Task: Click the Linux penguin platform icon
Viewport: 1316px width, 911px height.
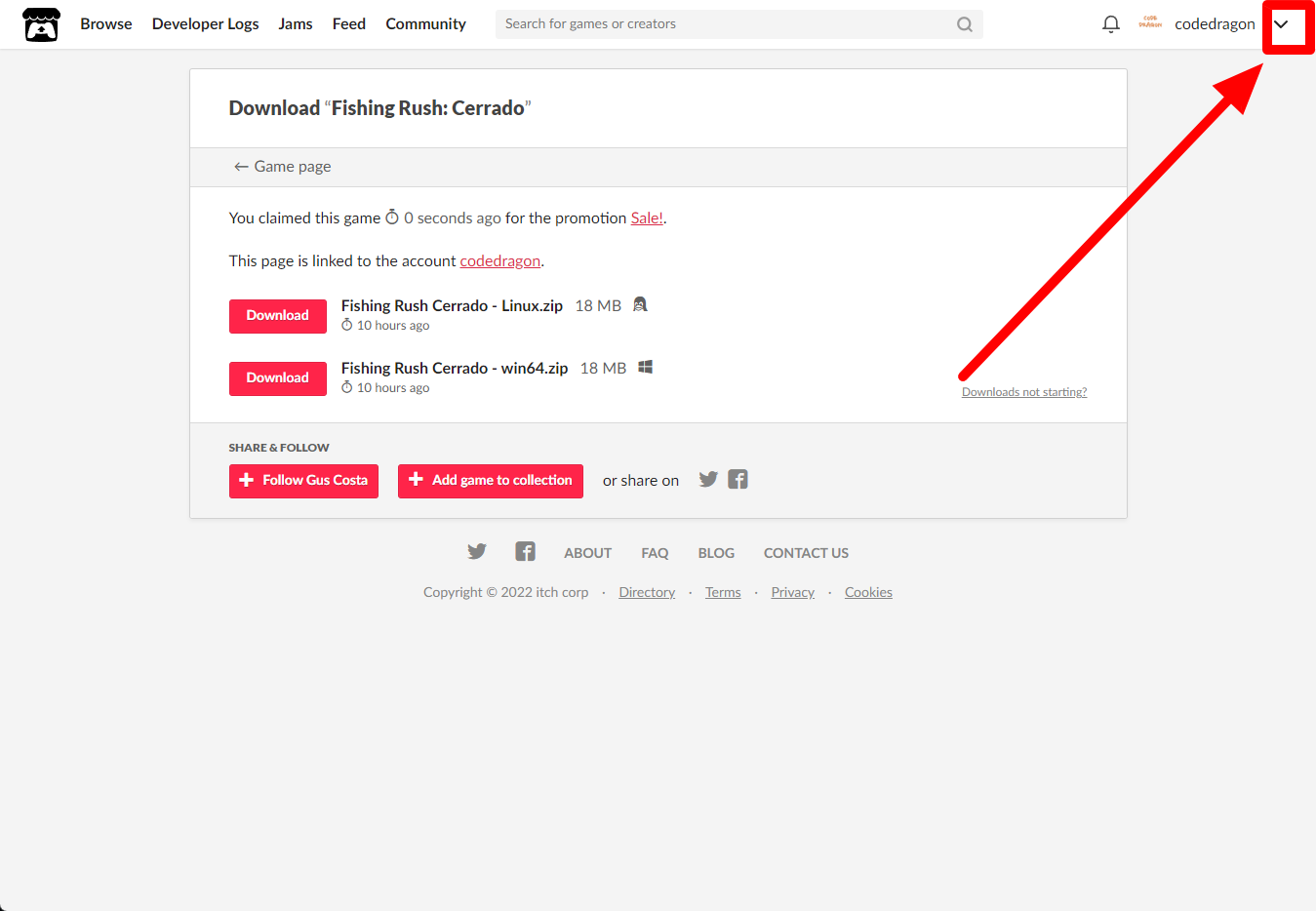Action: coord(640,304)
